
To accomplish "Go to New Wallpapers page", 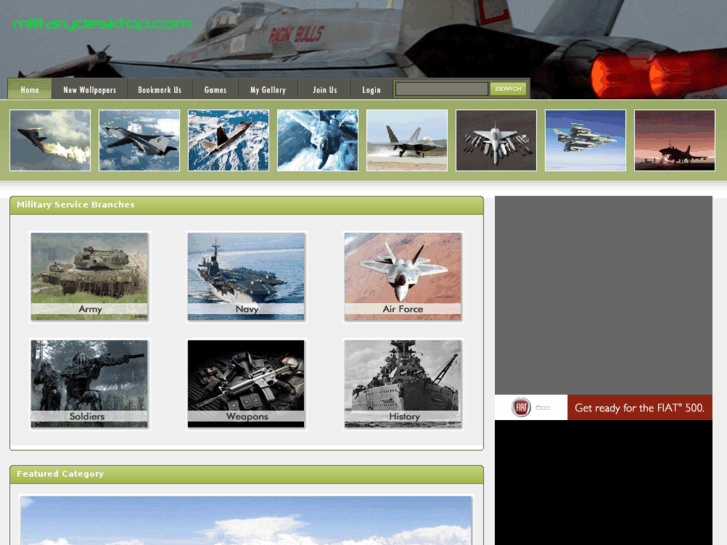I will coord(89,90).
